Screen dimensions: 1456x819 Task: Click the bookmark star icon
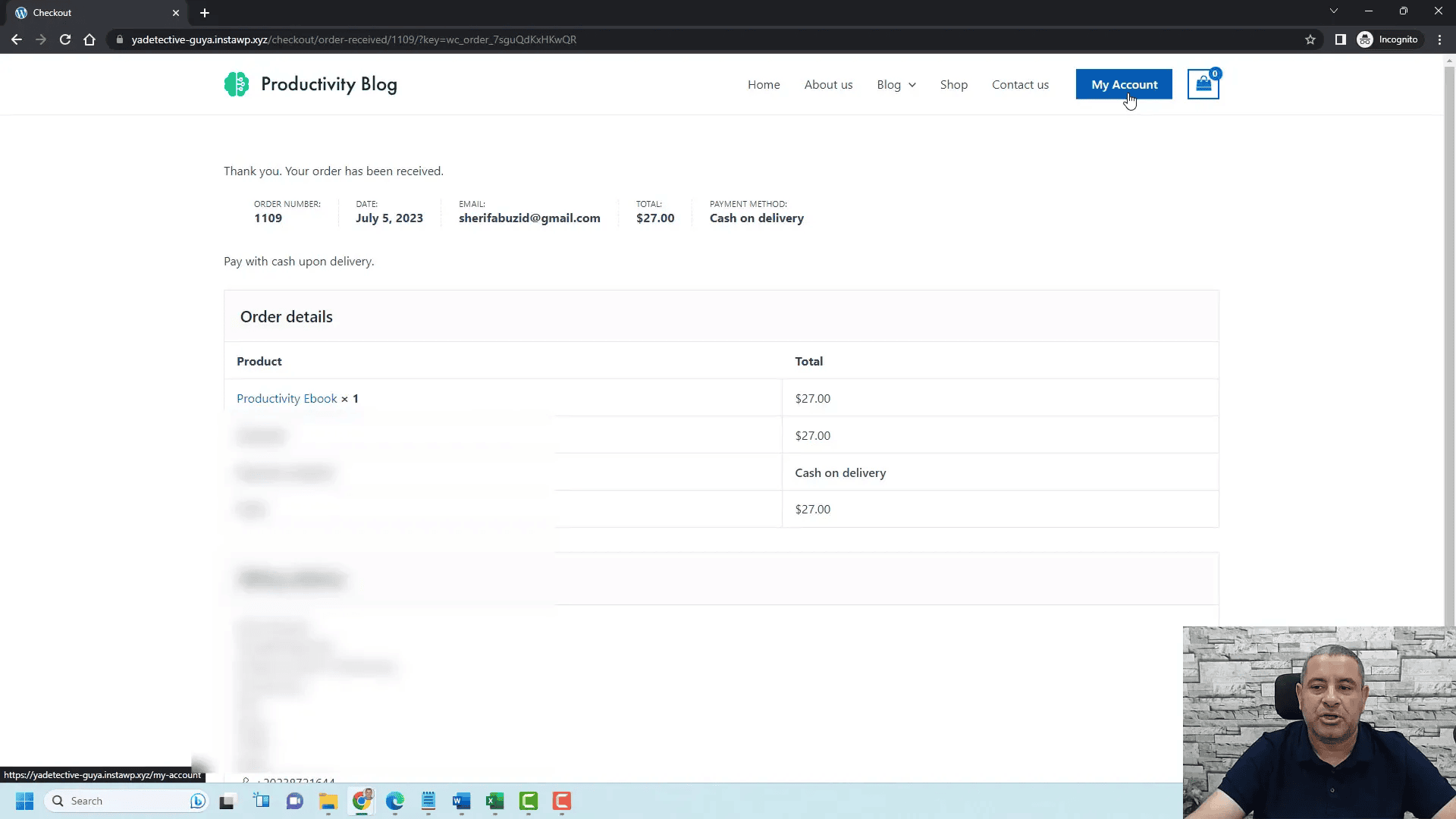[1311, 39]
